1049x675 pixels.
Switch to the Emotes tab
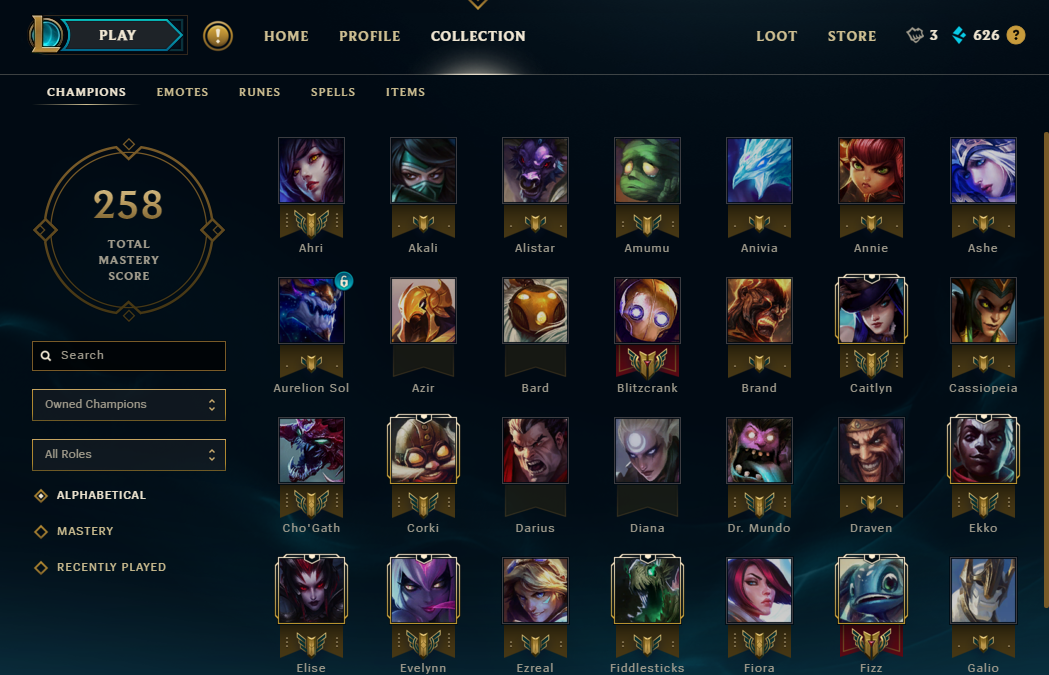pos(182,92)
